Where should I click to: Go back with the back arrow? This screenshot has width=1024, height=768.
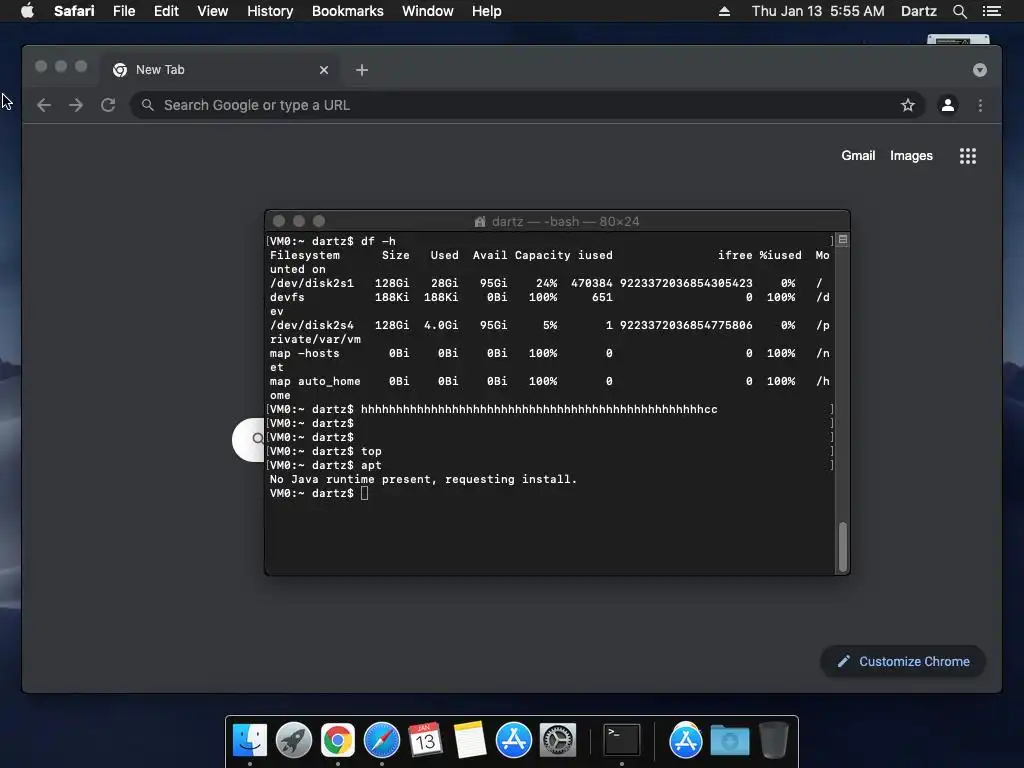pos(44,105)
